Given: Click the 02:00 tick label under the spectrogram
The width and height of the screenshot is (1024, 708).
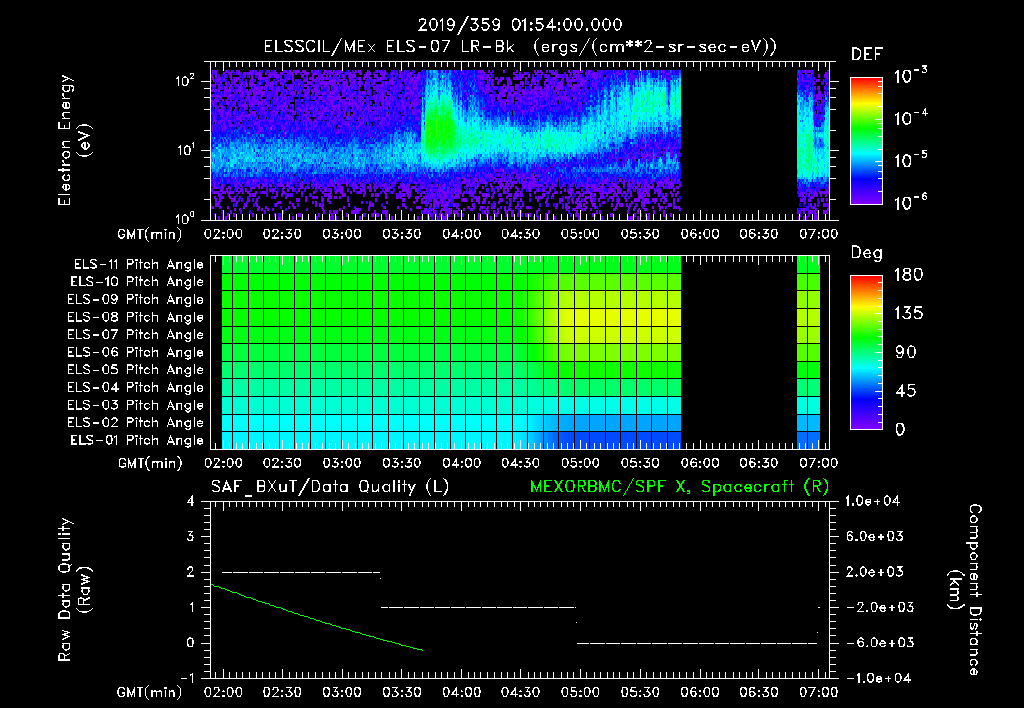Looking at the screenshot, I should 223,234.
